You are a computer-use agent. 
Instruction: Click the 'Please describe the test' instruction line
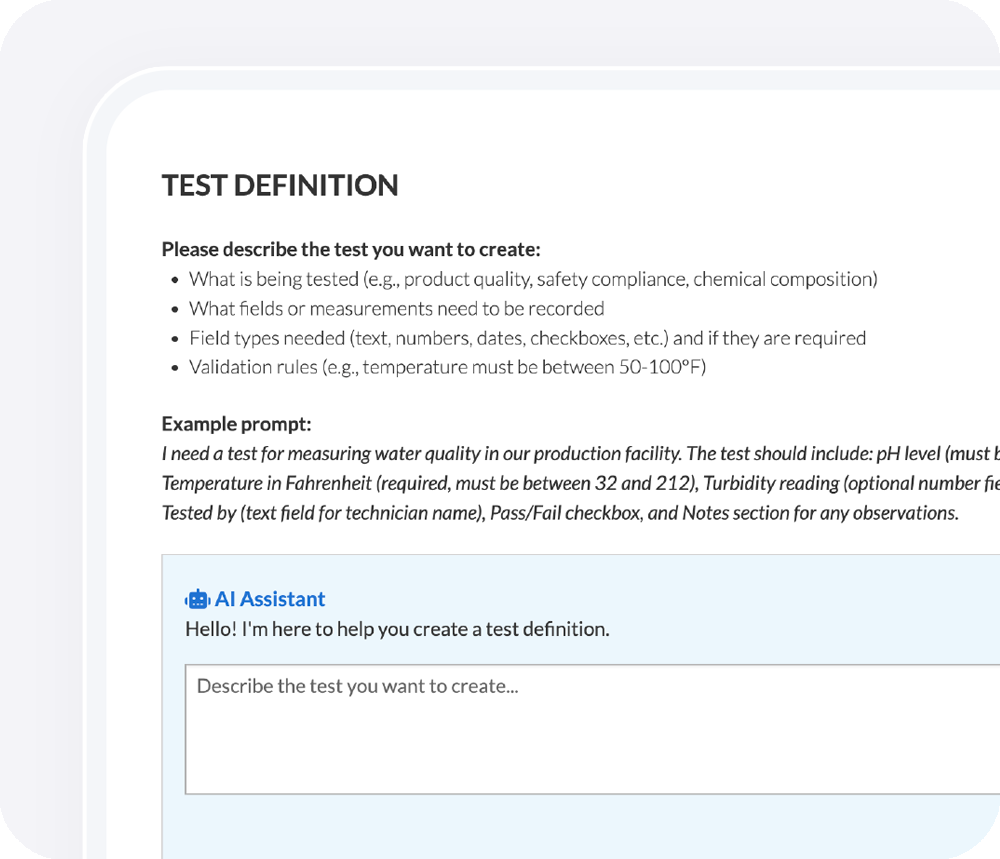click(350, 249)
